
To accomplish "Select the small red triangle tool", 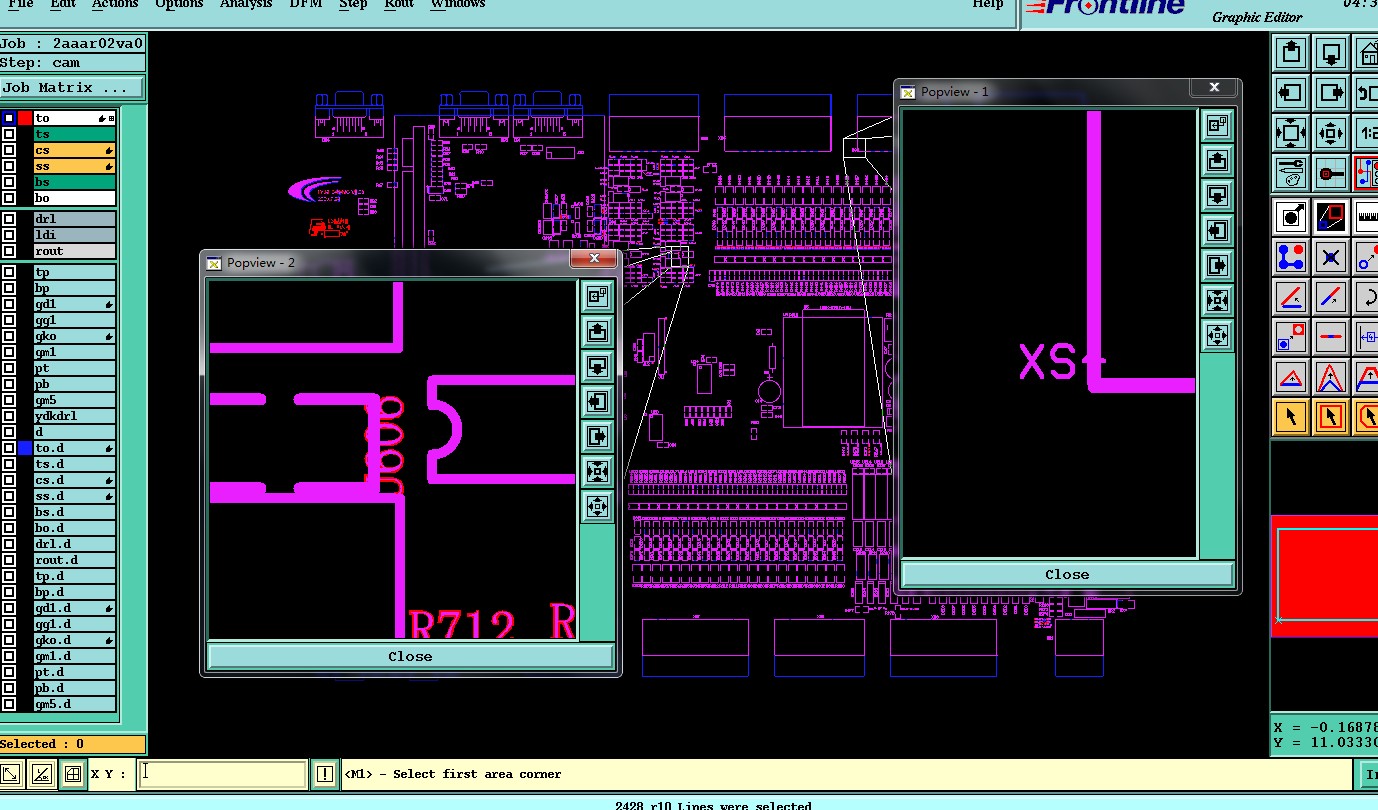I will (1292, 377).
